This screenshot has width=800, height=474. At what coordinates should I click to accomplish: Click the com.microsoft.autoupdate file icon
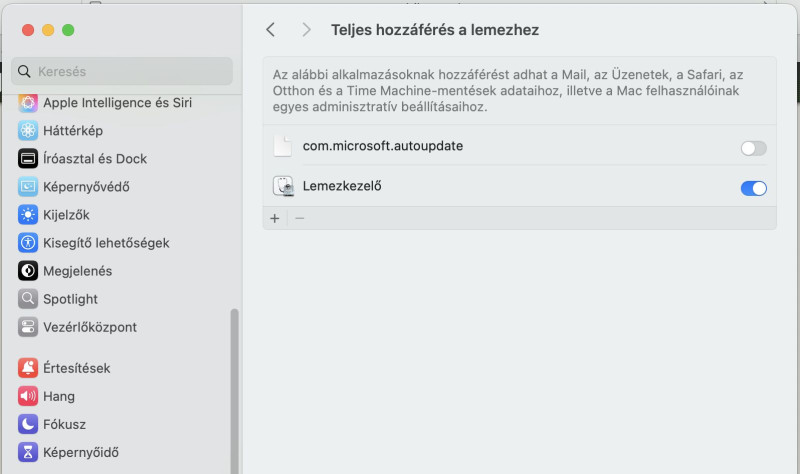pos(283,146)
